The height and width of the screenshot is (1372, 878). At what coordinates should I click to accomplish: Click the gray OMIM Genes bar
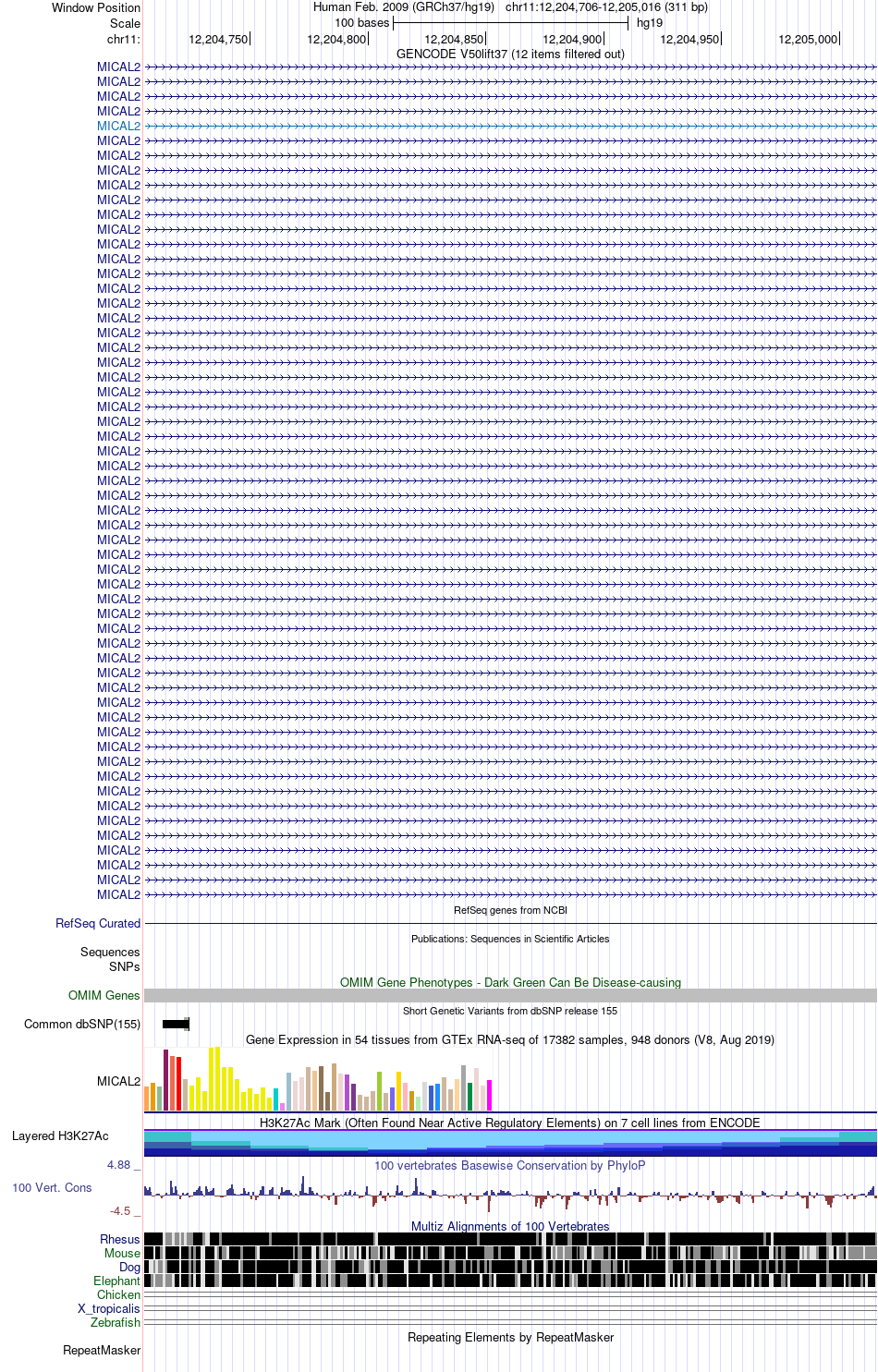coord(510,995)
